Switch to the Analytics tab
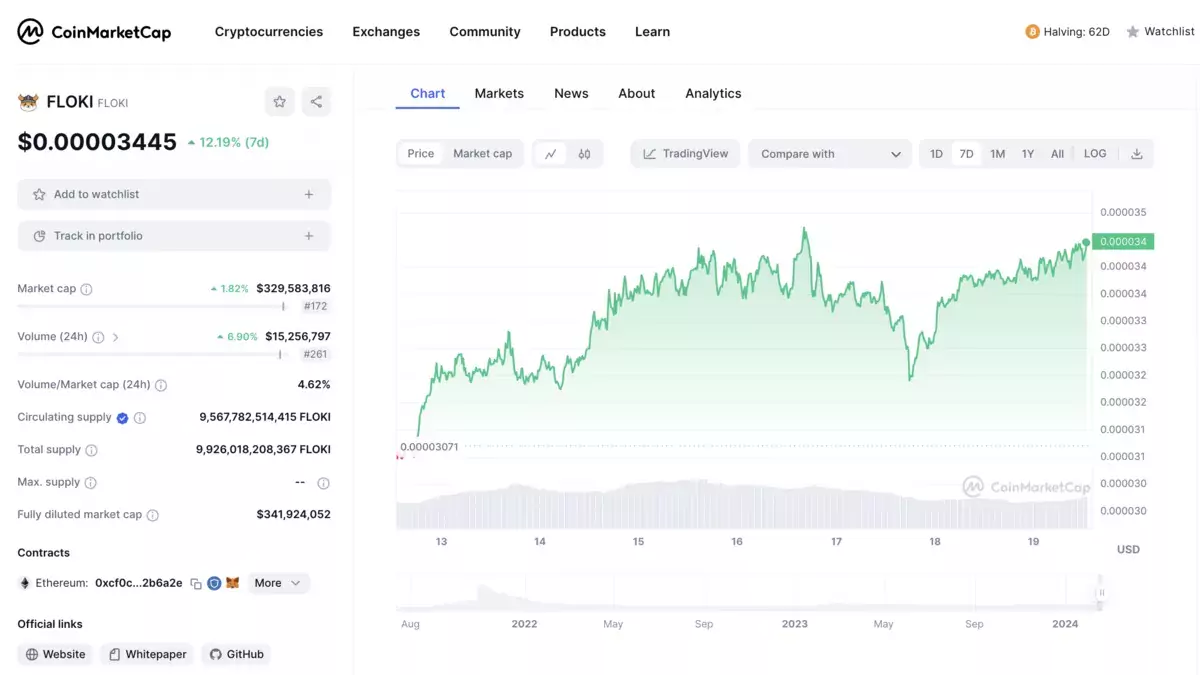 click(713, 93)
